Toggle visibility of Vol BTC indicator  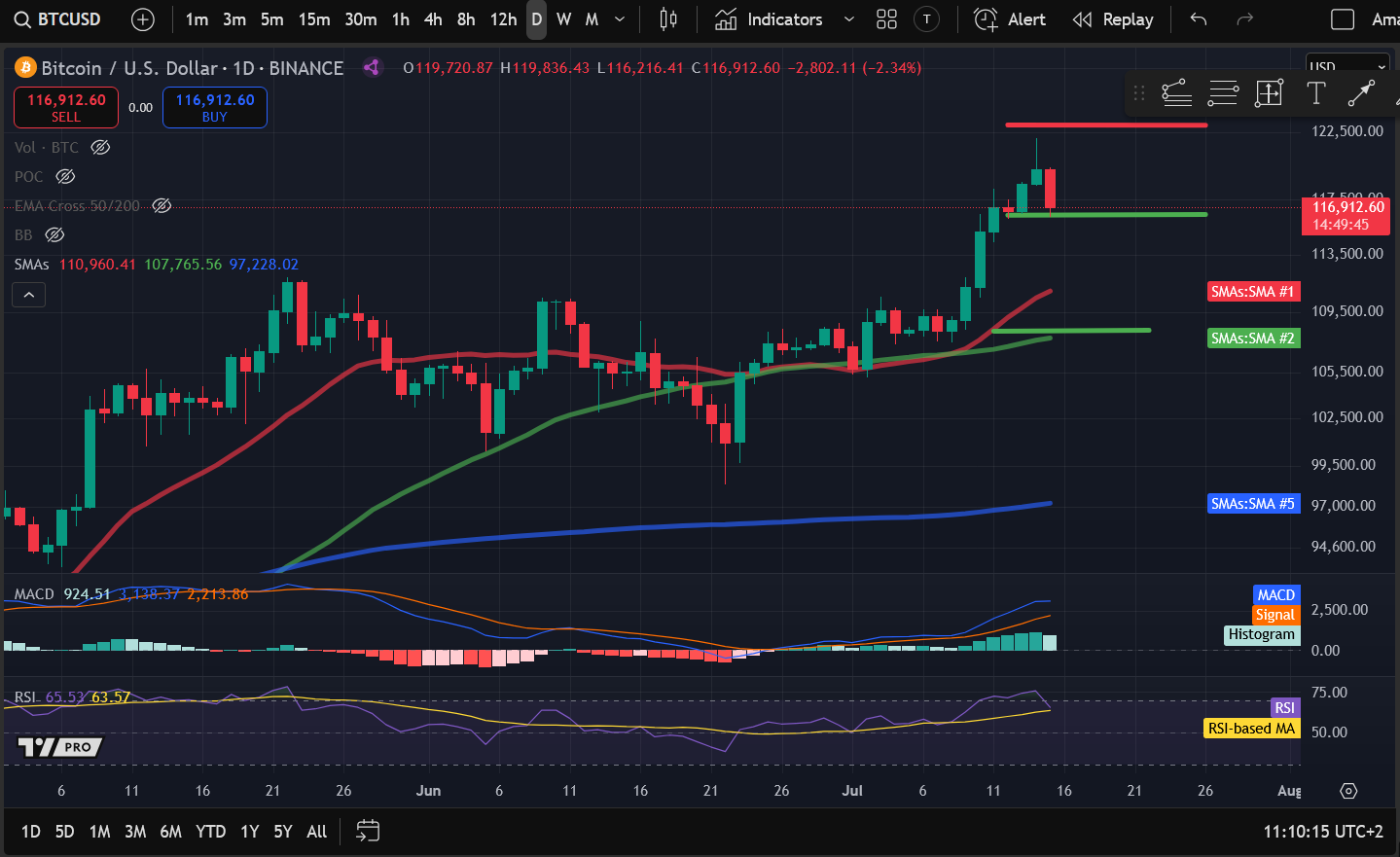(x=100, y=147)
